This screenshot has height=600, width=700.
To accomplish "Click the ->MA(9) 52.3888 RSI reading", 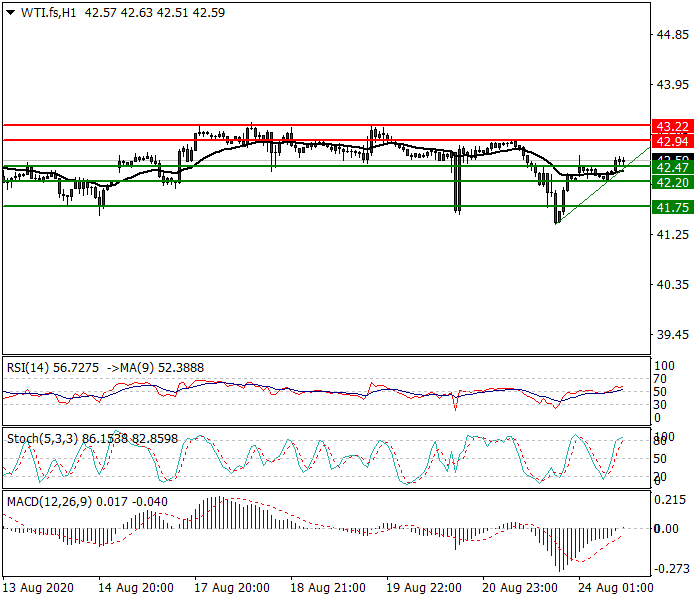I will 155,368.
